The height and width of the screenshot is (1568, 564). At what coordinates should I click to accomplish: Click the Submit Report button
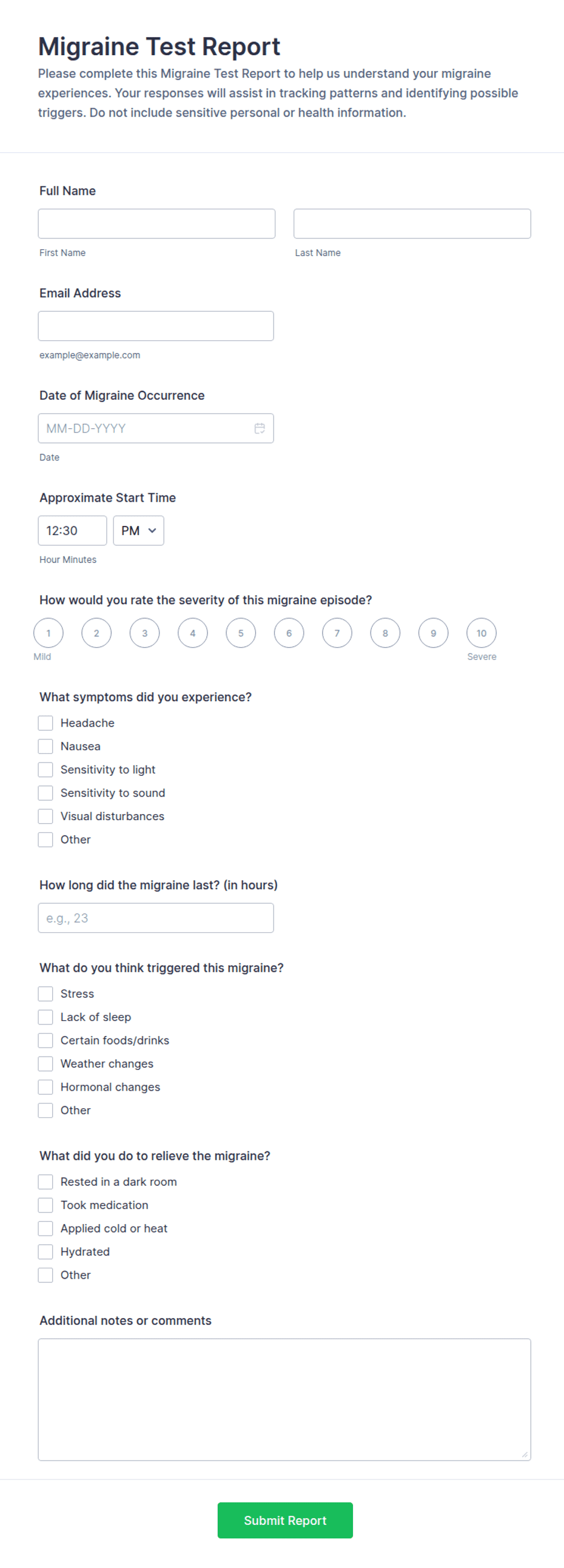point(286,1521)
